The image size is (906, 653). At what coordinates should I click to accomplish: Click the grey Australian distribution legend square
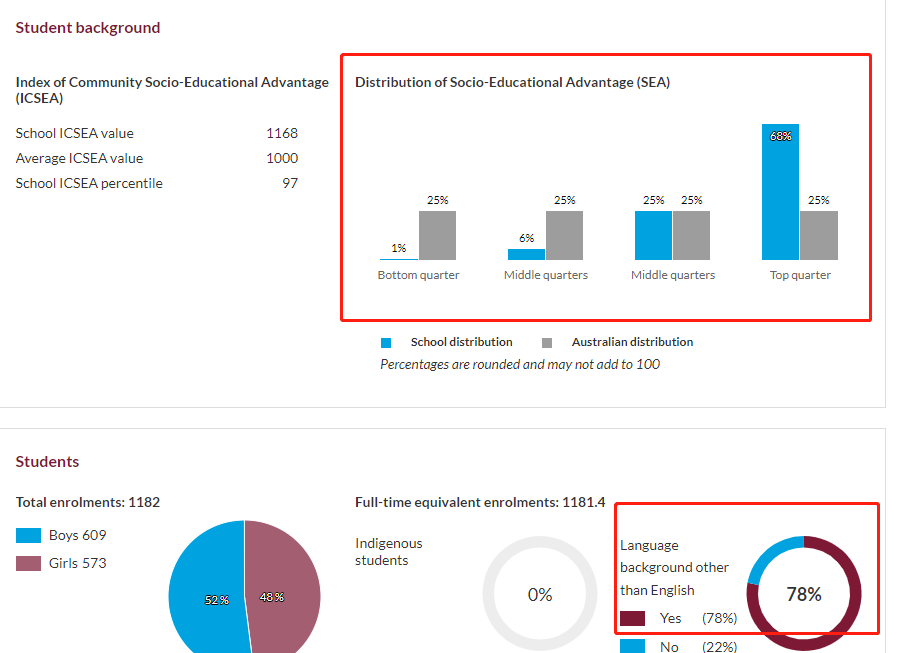pos(546,342)
